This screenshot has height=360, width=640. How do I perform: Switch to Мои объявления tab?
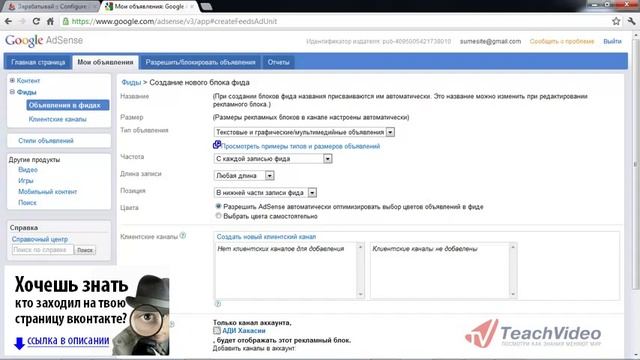point(105,62)
